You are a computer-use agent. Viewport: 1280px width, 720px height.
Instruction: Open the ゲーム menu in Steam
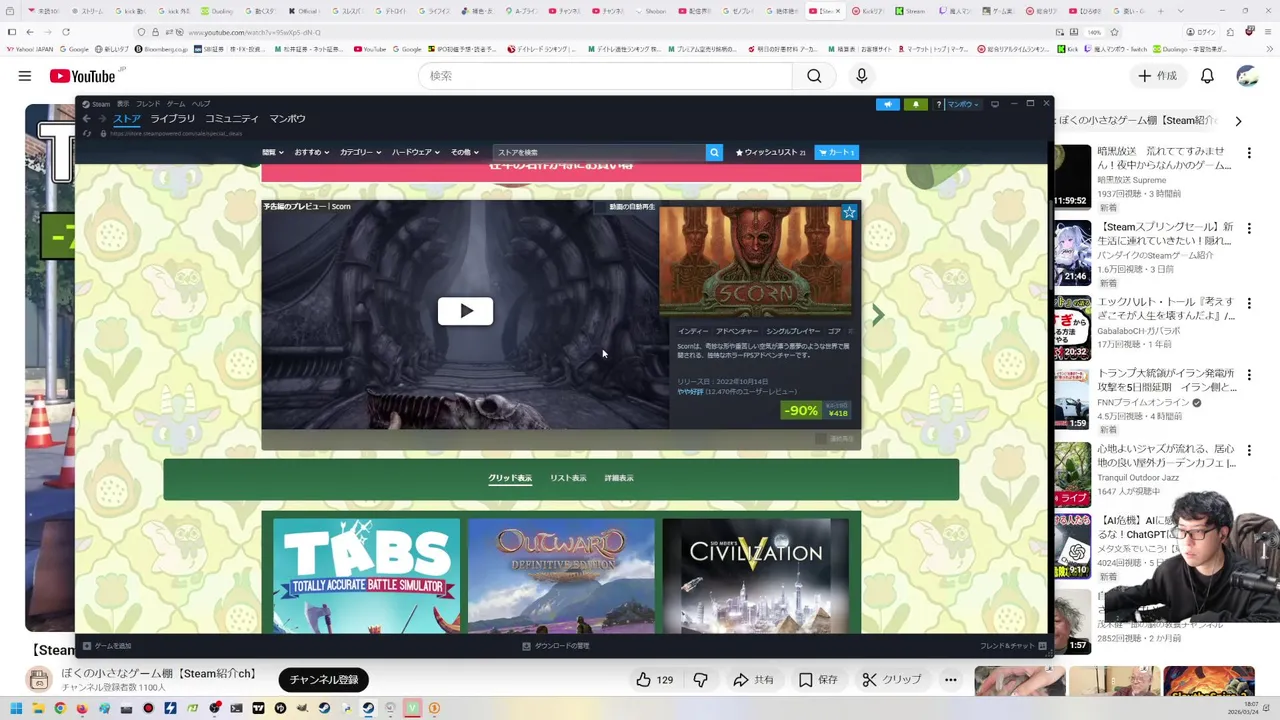176,104
